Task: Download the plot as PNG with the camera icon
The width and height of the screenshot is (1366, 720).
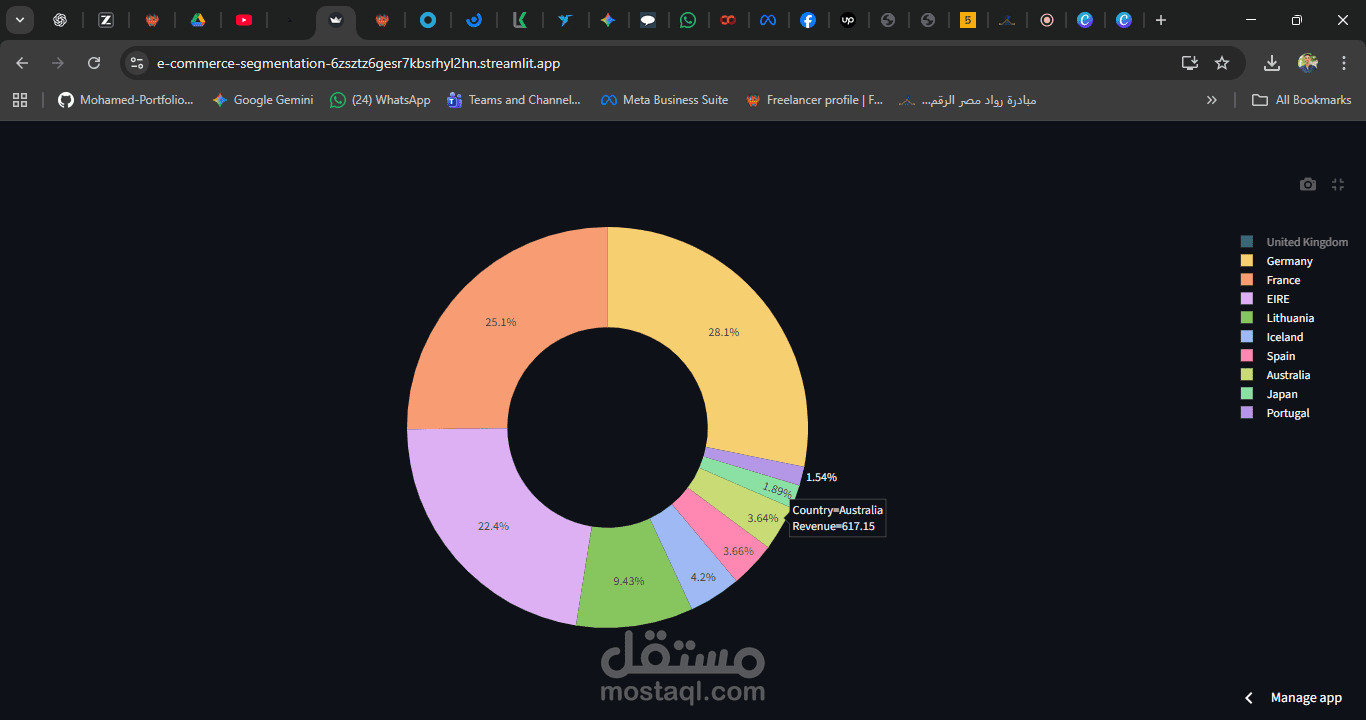Action: pyautogui.click(x=1307, y=184)
